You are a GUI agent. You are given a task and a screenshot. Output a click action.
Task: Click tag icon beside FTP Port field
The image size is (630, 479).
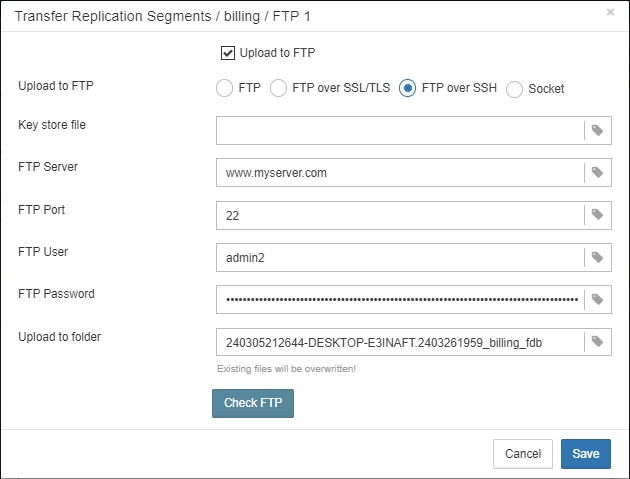coord(597,215)
